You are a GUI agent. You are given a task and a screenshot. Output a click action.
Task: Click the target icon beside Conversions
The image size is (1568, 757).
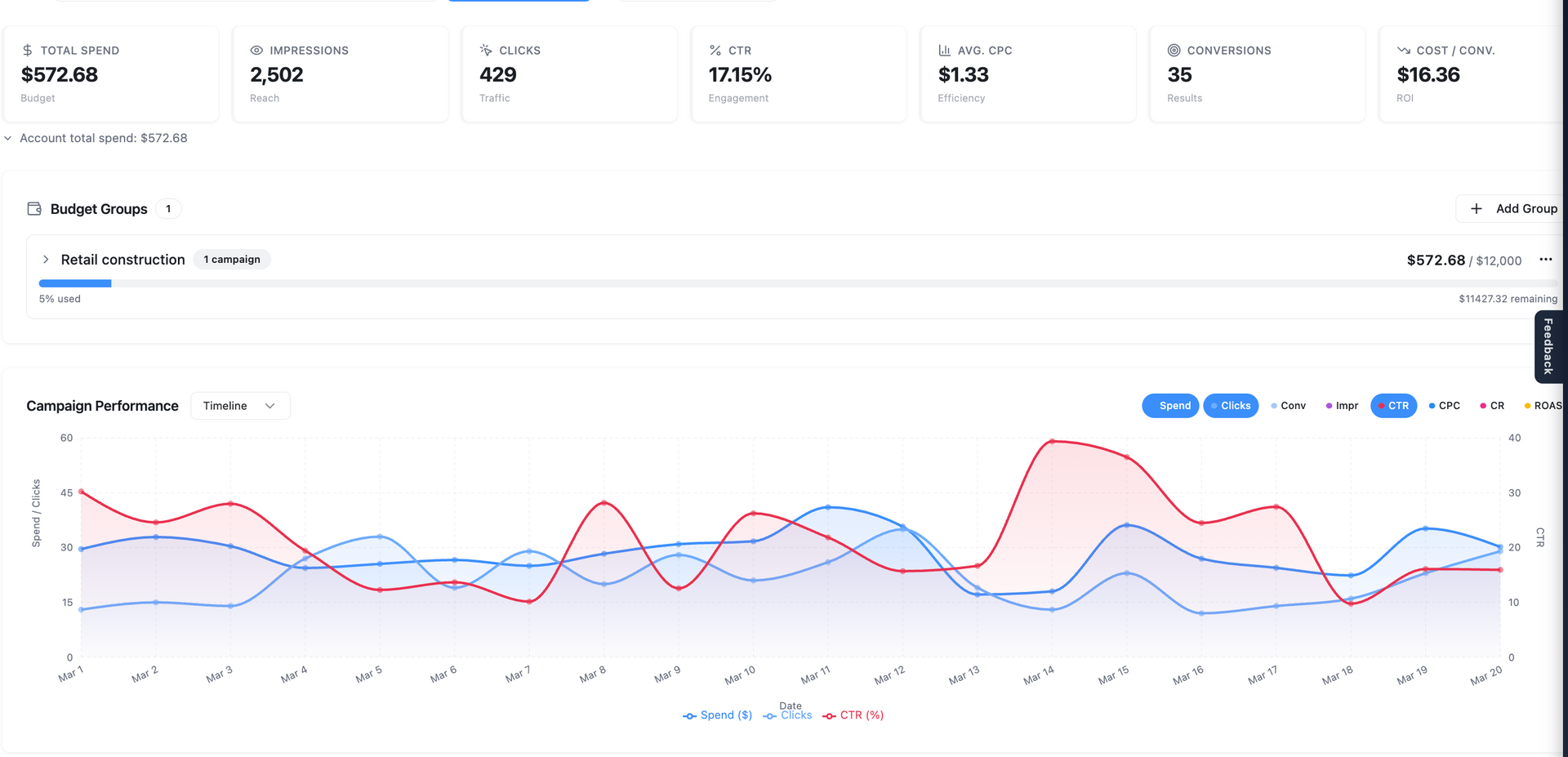click(1174, 51)
